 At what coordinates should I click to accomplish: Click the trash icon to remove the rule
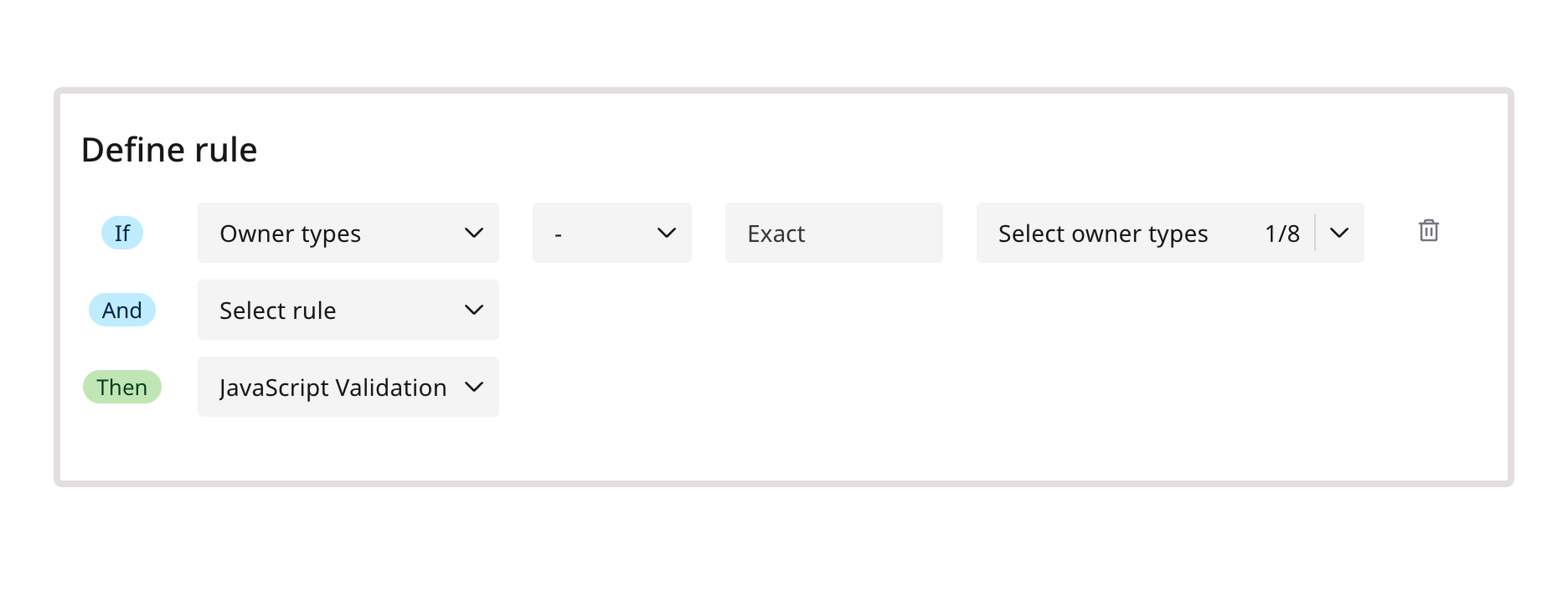1429,232
